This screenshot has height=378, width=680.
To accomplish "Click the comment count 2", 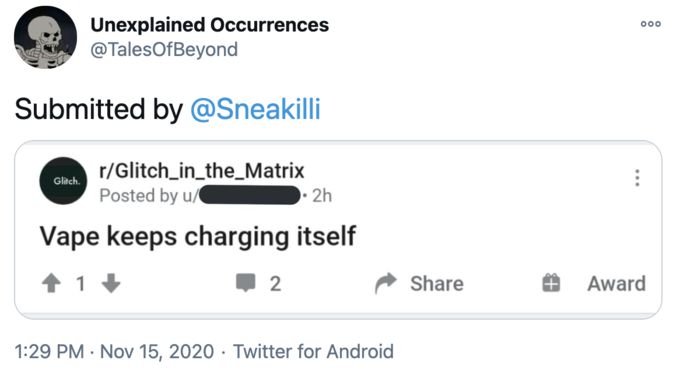I will [x=275, y=284].
